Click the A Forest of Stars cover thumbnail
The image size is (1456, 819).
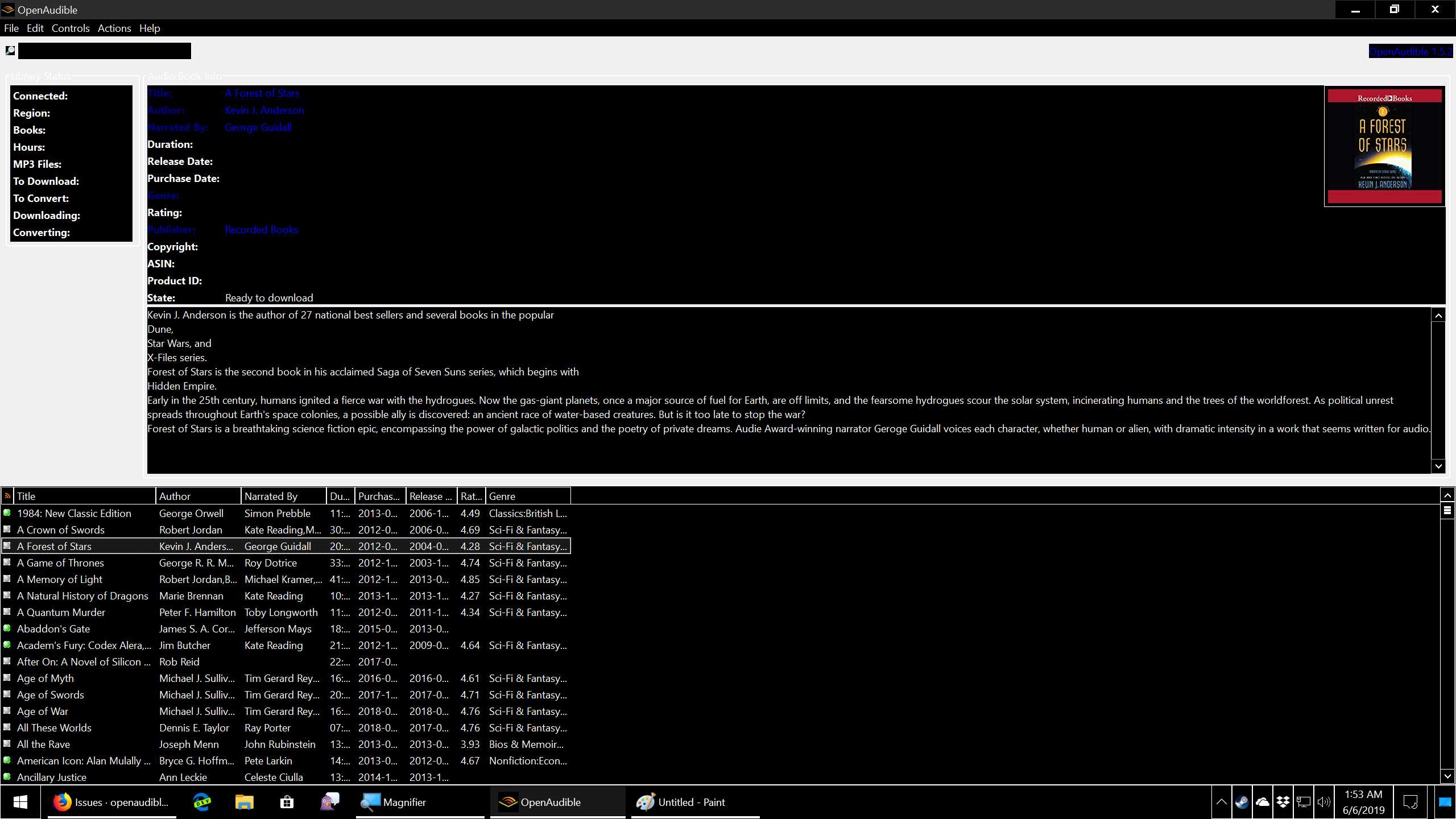point(1384,146)
